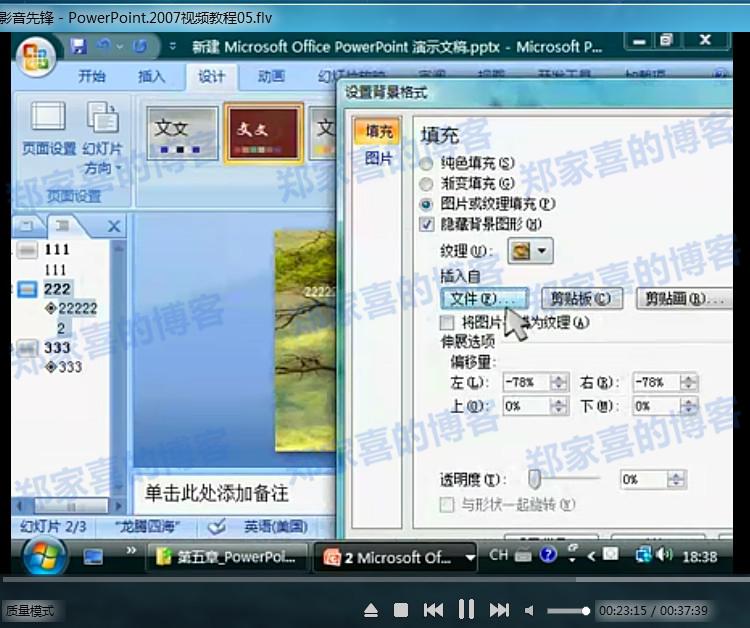Open the quick access toolbar customize arrow
The height and width of the screenshot is (628, 750).
click(x=173, y=46)
